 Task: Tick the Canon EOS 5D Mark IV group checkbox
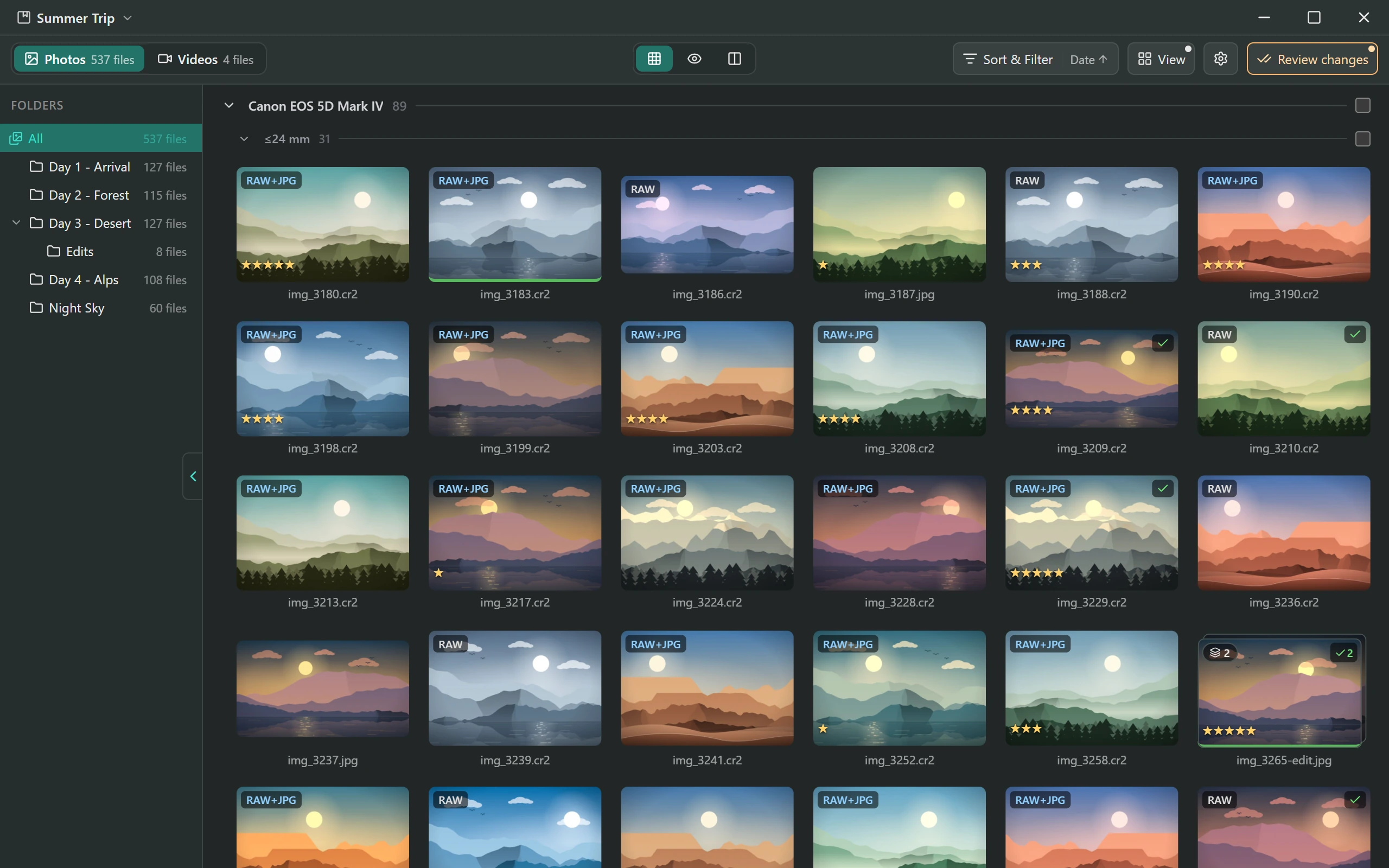1362,106
